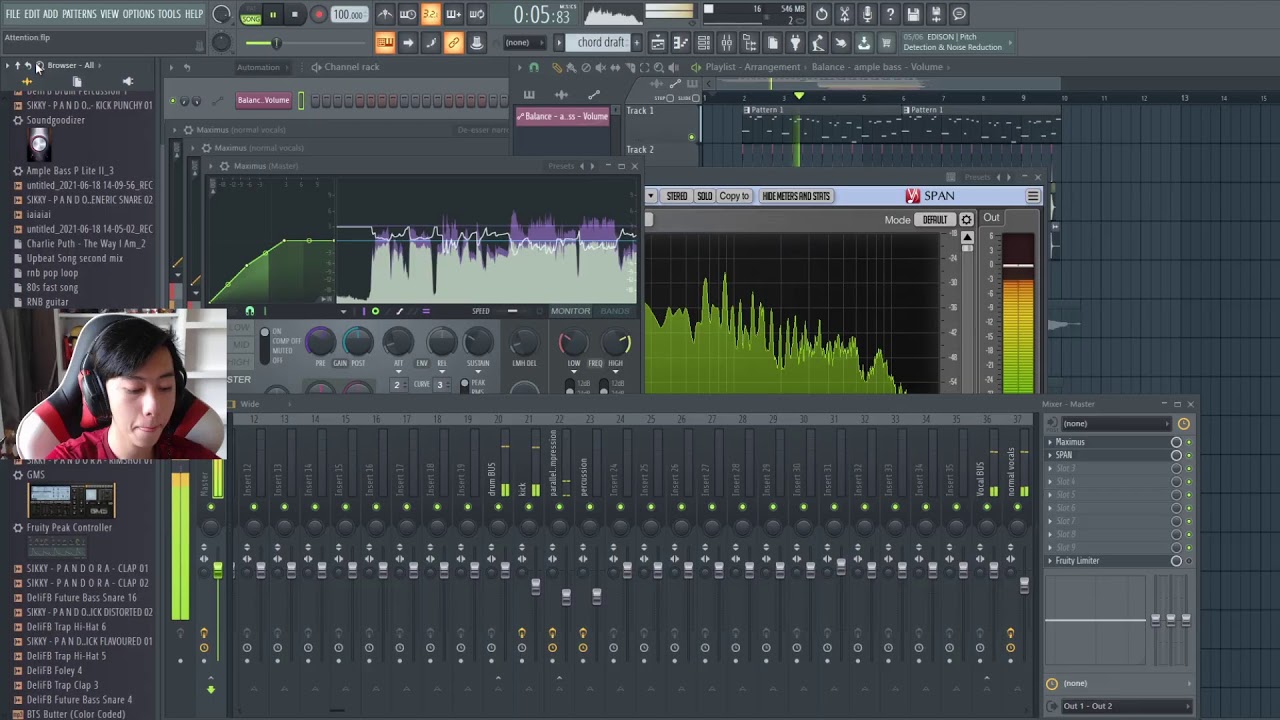1280x720 pixels.
Task: Toggle the multilink to controllers icon
Action: tap(454, 43)
